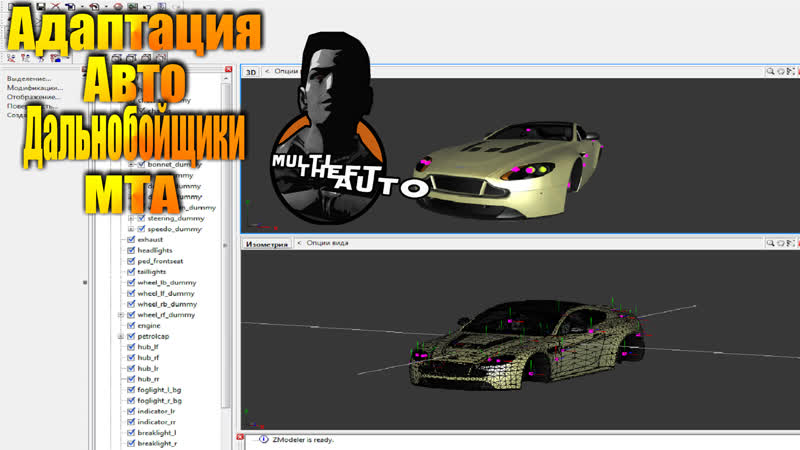Click 'ZModeler is ready.' status message

click(303, 439)
